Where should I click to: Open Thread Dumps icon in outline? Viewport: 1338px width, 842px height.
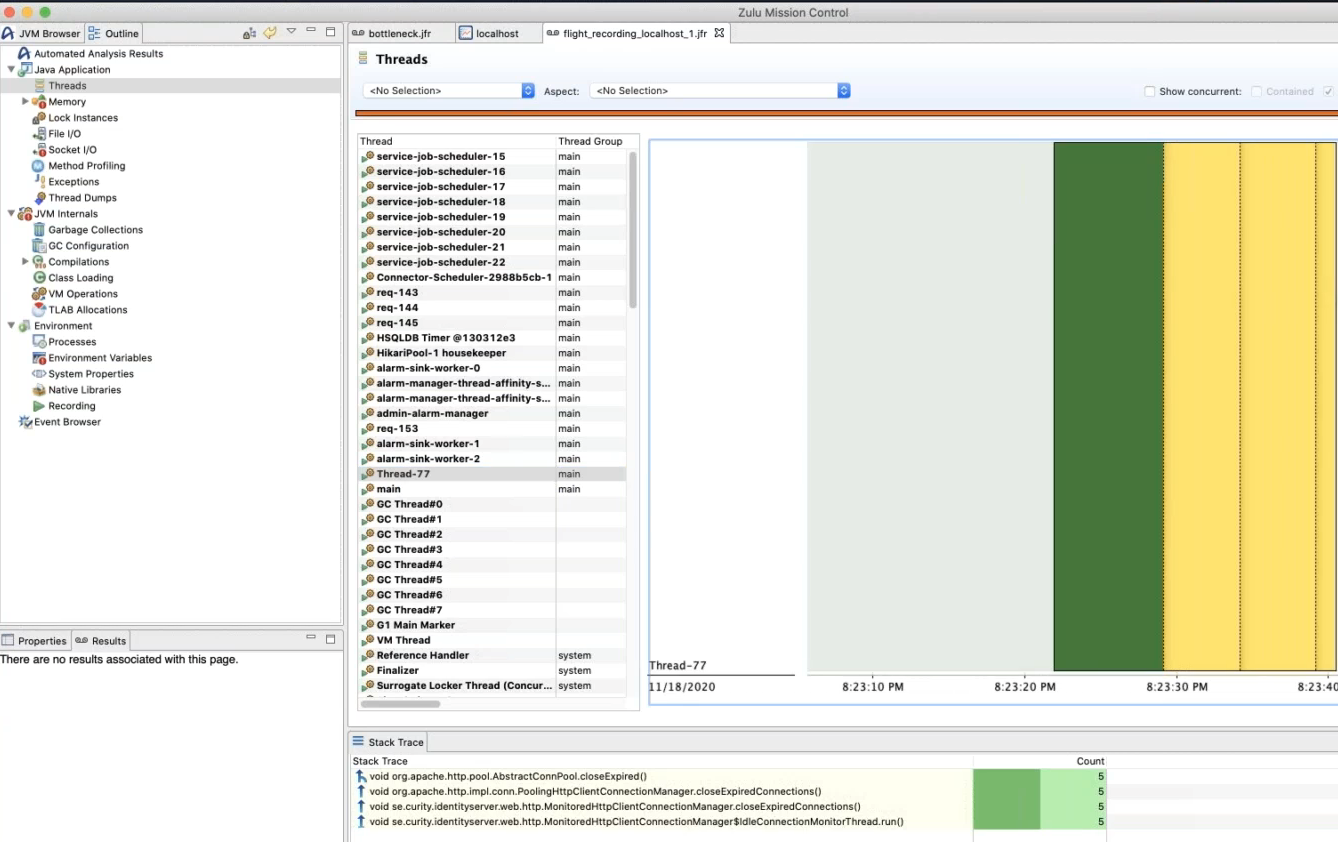pyautogui.click(x=39, y=198)
